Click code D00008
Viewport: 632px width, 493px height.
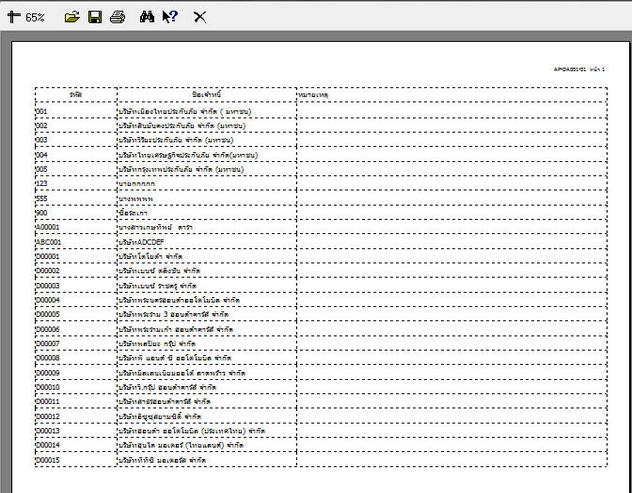[x=48, y=358]
